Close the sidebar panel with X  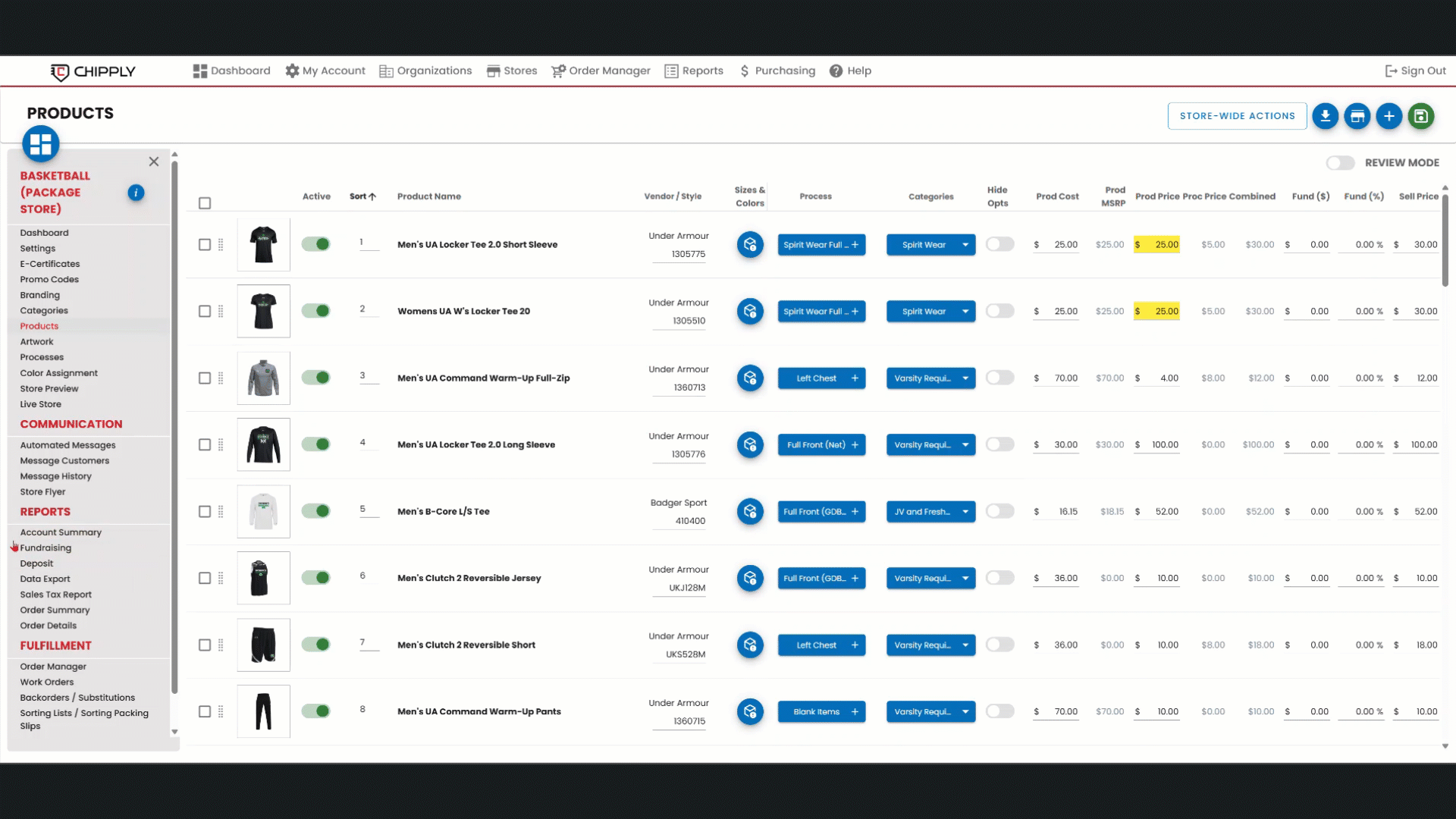point(154,162)
